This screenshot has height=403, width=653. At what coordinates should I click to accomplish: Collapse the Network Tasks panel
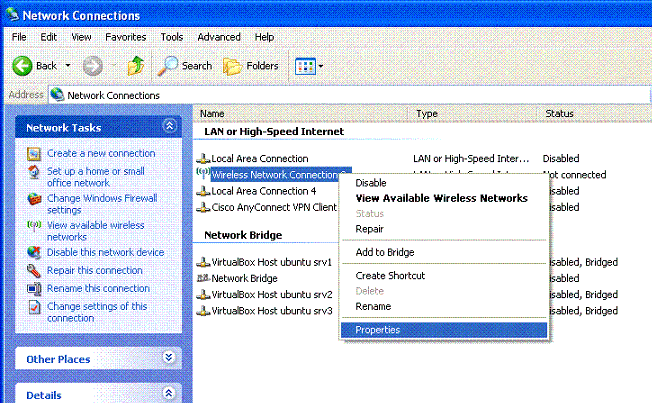169,126
